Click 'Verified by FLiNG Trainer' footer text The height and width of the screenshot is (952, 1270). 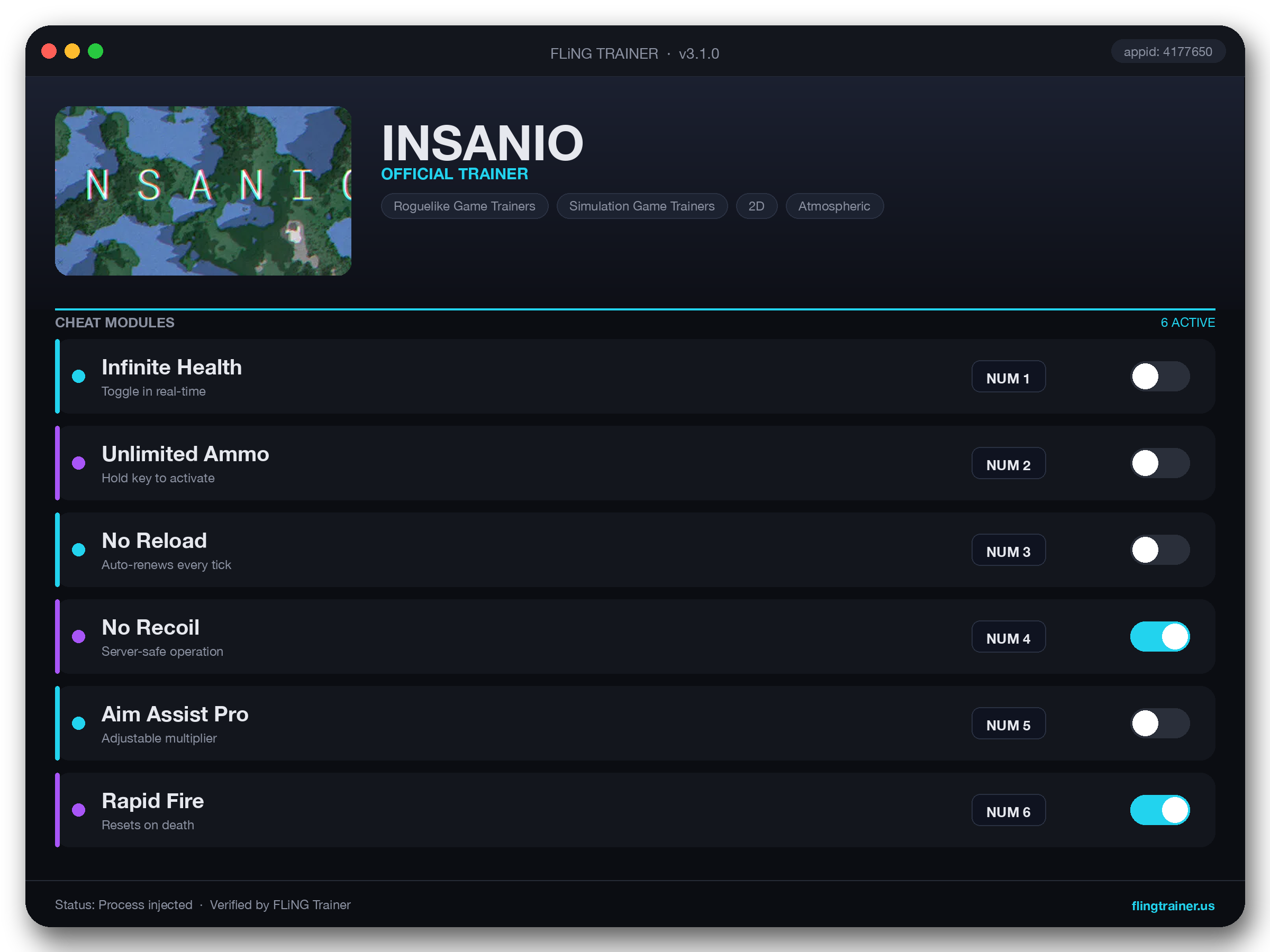click(x=280, y=905)
